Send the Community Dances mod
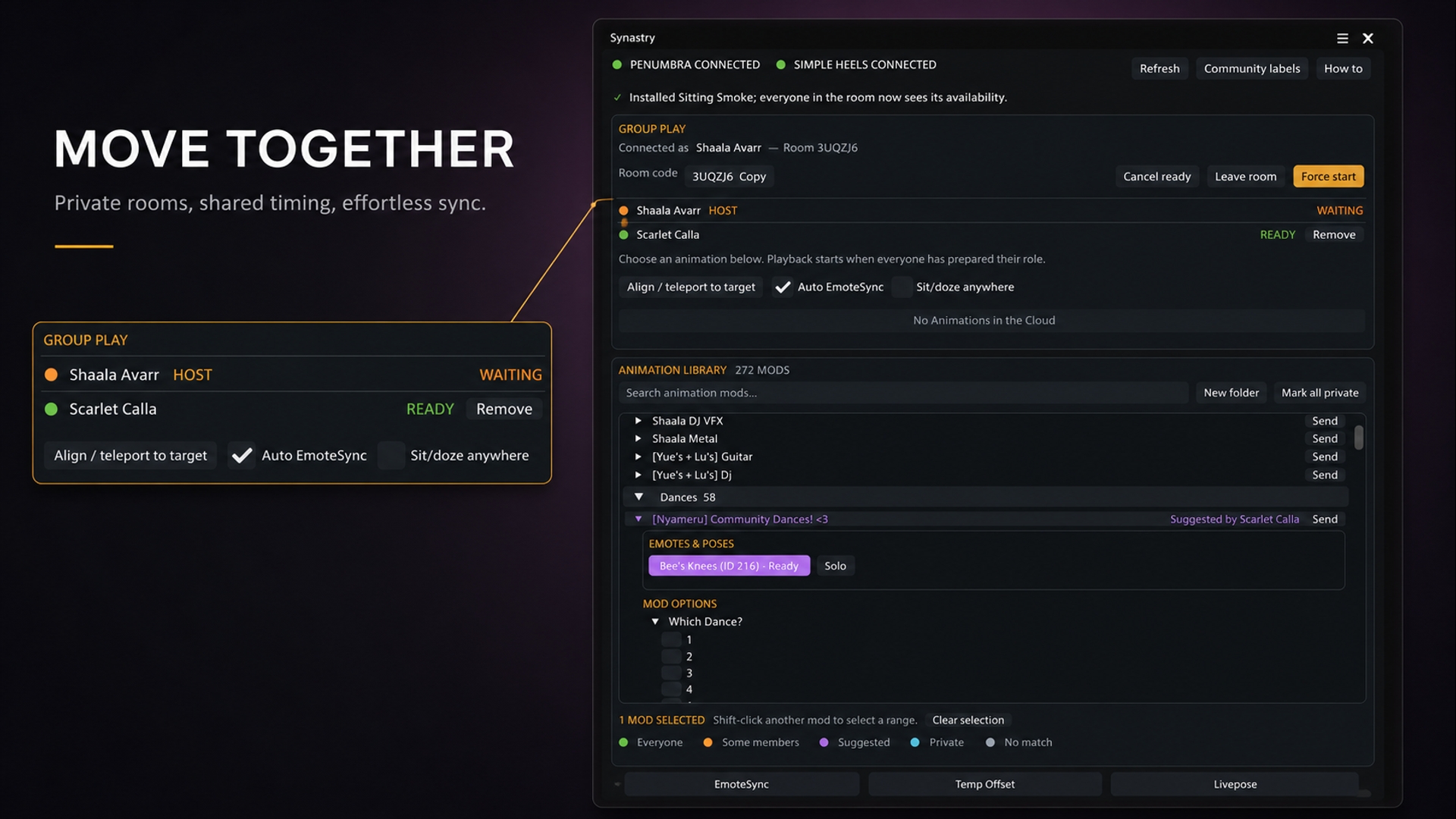Viewport: 1456px width, 819px height. coord(1325,519)
